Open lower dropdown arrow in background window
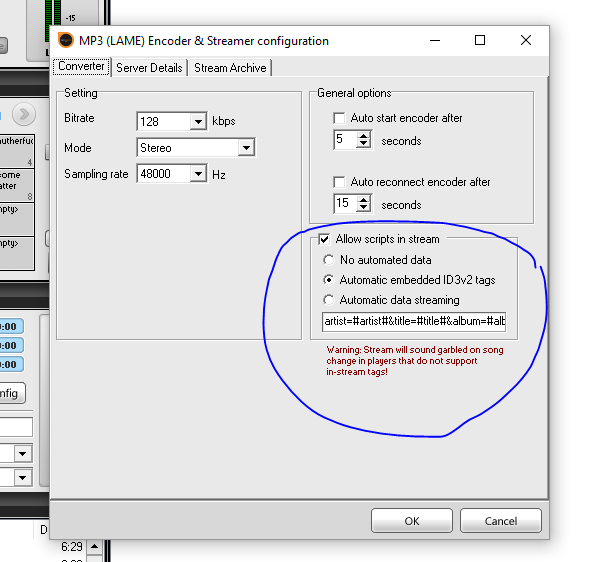The width and height of the screenshot is (615, 562). coord(23,478)
